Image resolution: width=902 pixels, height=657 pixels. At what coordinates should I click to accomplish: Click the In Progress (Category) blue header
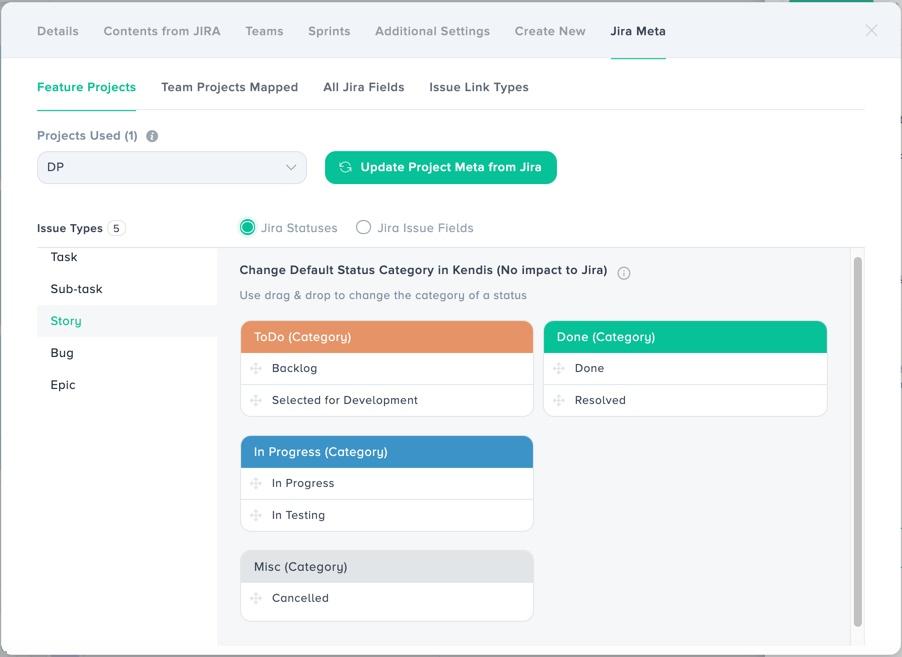coord(387,452)
